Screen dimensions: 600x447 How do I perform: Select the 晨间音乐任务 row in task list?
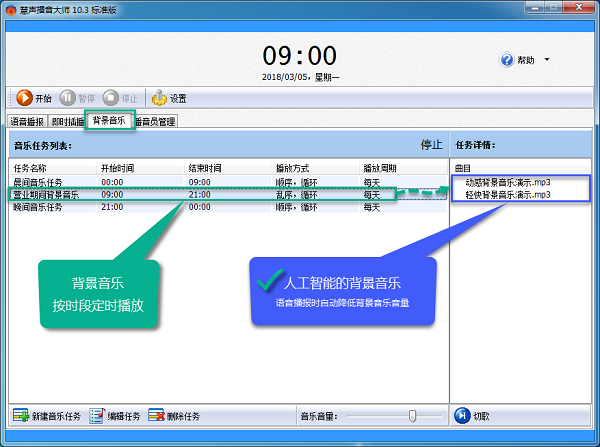point(38,183)
